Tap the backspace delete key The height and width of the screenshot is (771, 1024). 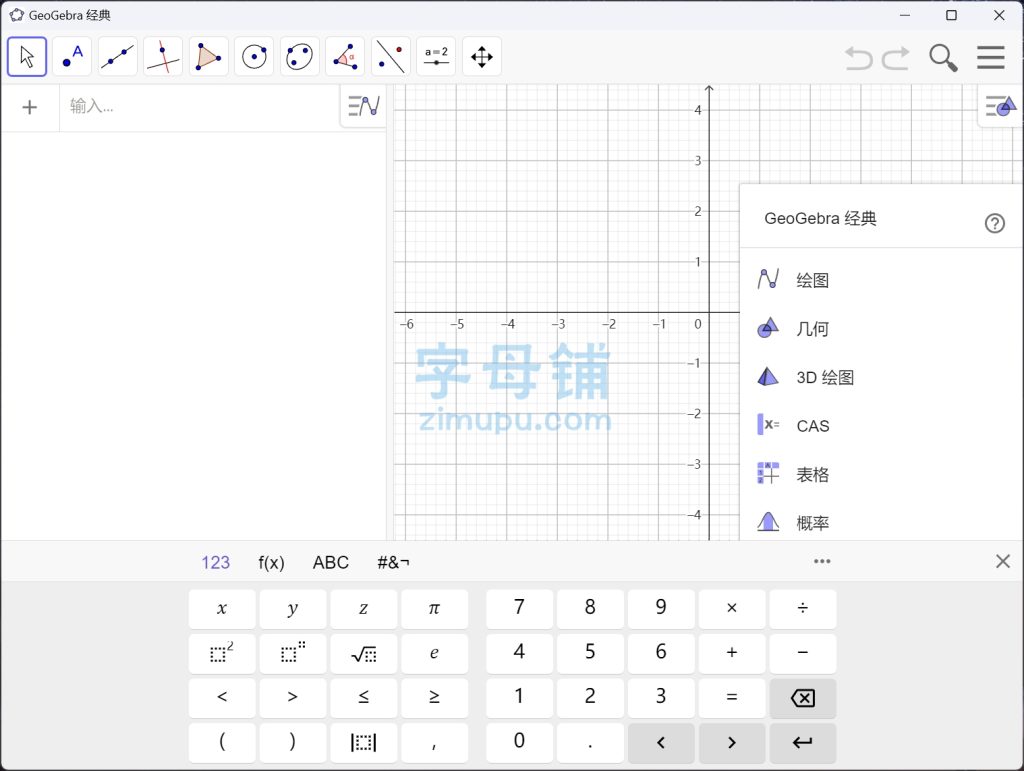pos(803,698)
